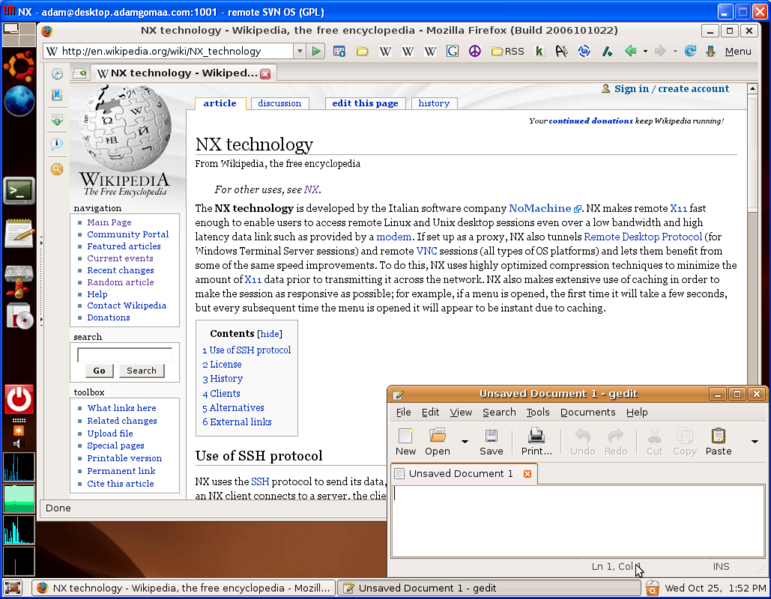Click the Open folder icon in gedit

[x=437, y=442]
